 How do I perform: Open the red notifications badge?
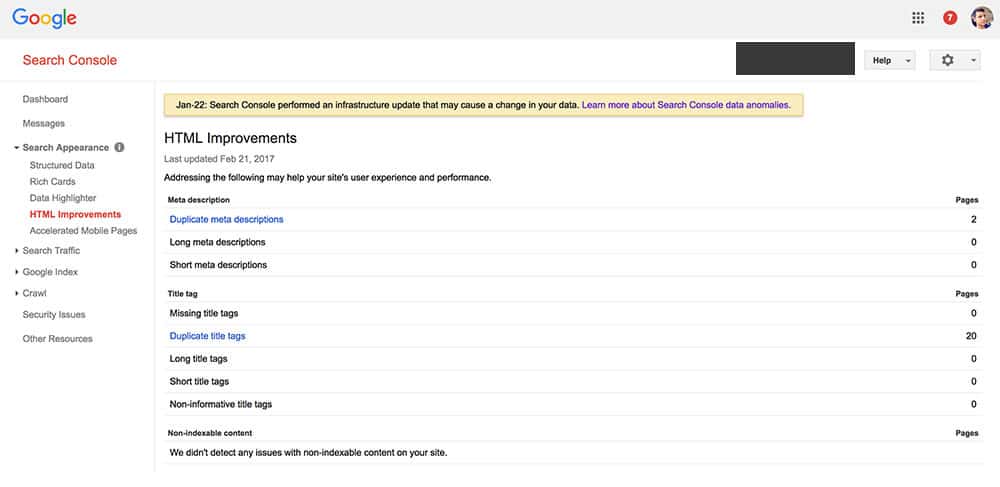pyautogui.click(x=950, y=18)
